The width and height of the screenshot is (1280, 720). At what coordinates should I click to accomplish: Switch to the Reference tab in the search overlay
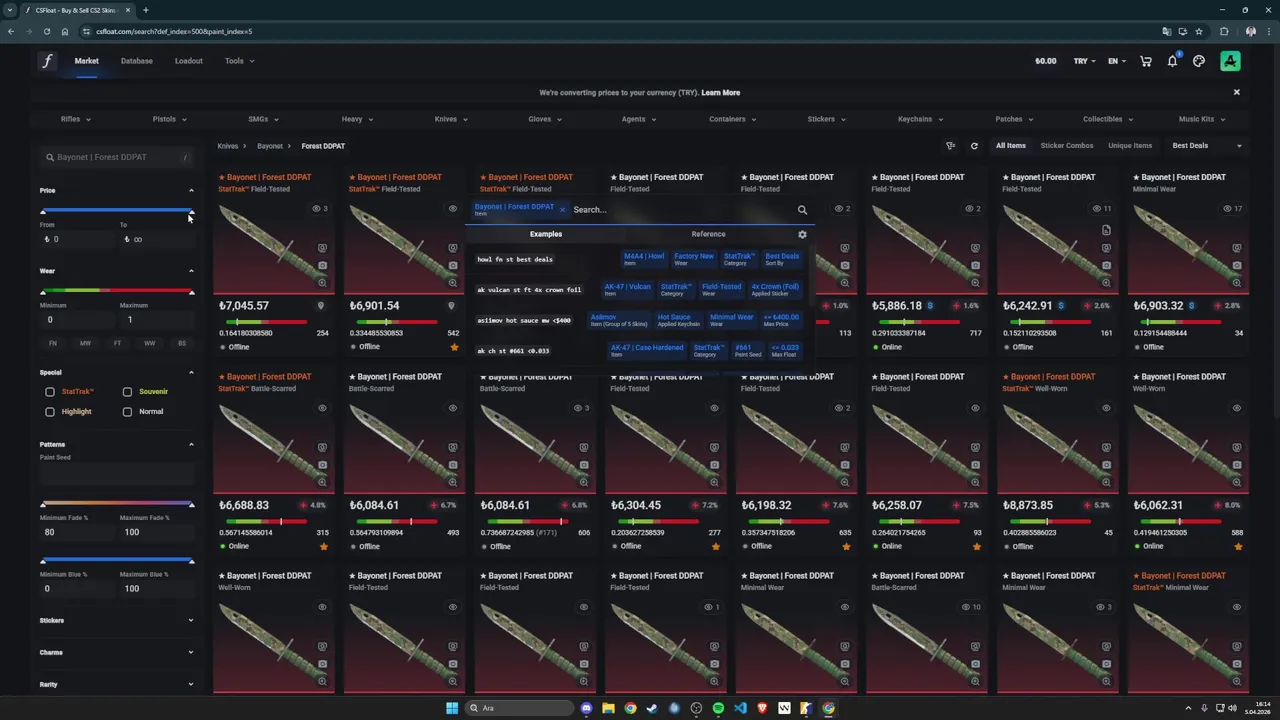[x=708, y=234]
